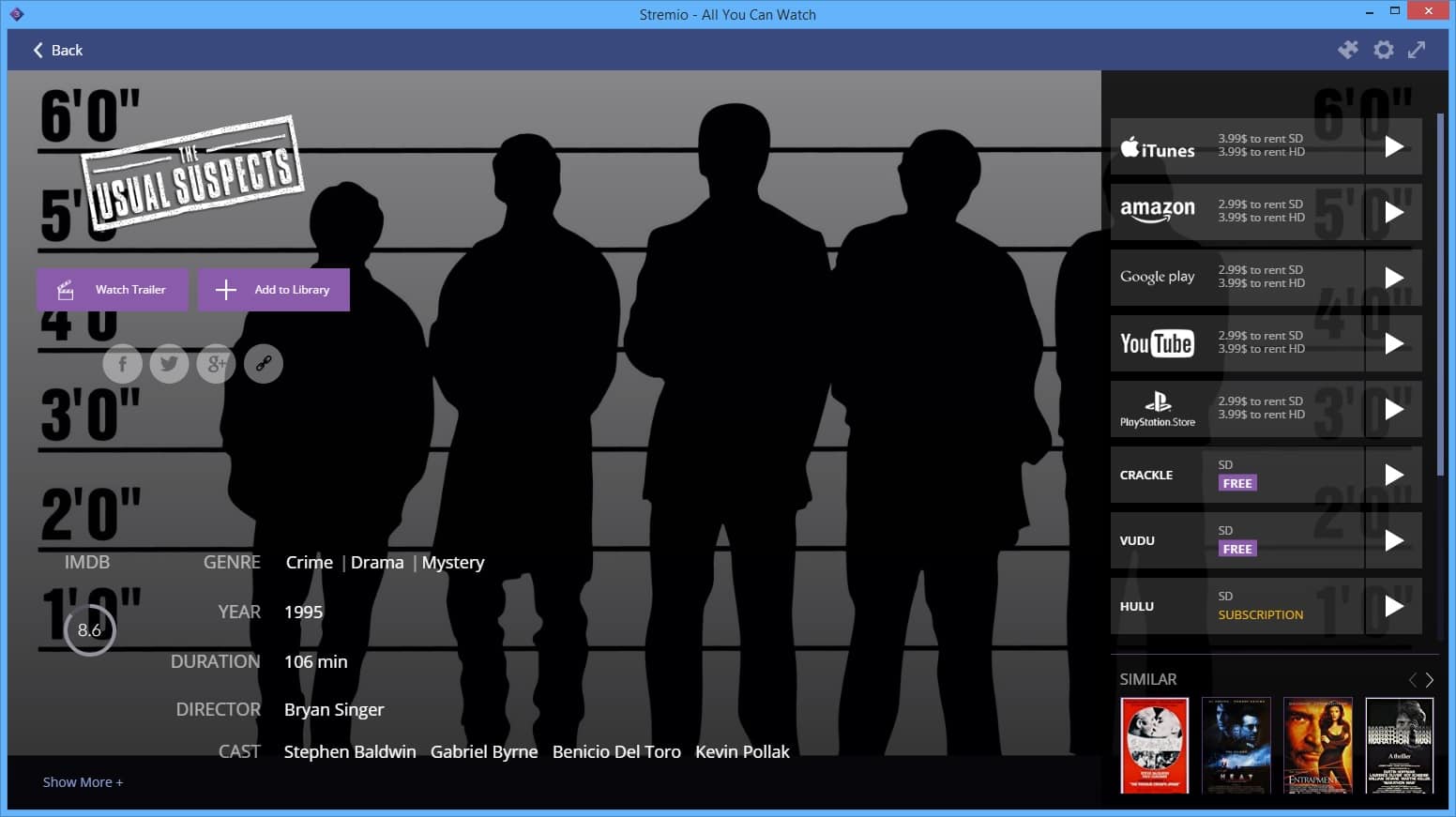The width and height of the screenshot is (1456, 817).
Task: Open the Entrapment similar movie poster
Action: pyautogui.click(x=1318, y=746)
